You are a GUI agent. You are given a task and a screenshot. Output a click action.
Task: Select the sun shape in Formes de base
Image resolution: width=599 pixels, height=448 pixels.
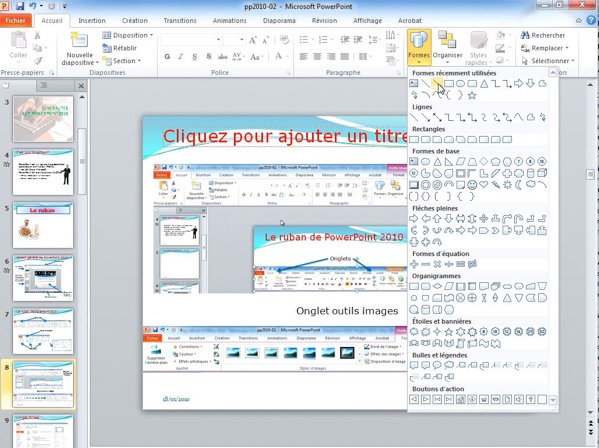[x=507, y=185]
